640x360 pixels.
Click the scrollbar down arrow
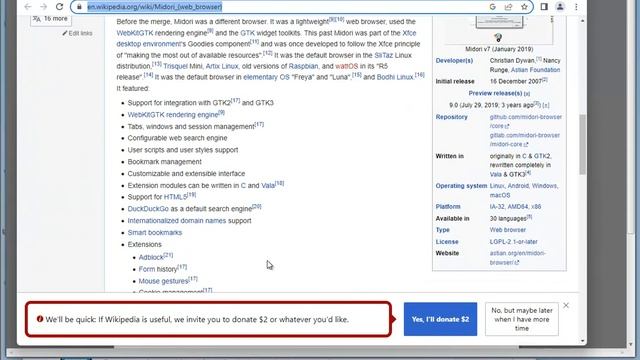coord(582,341)
